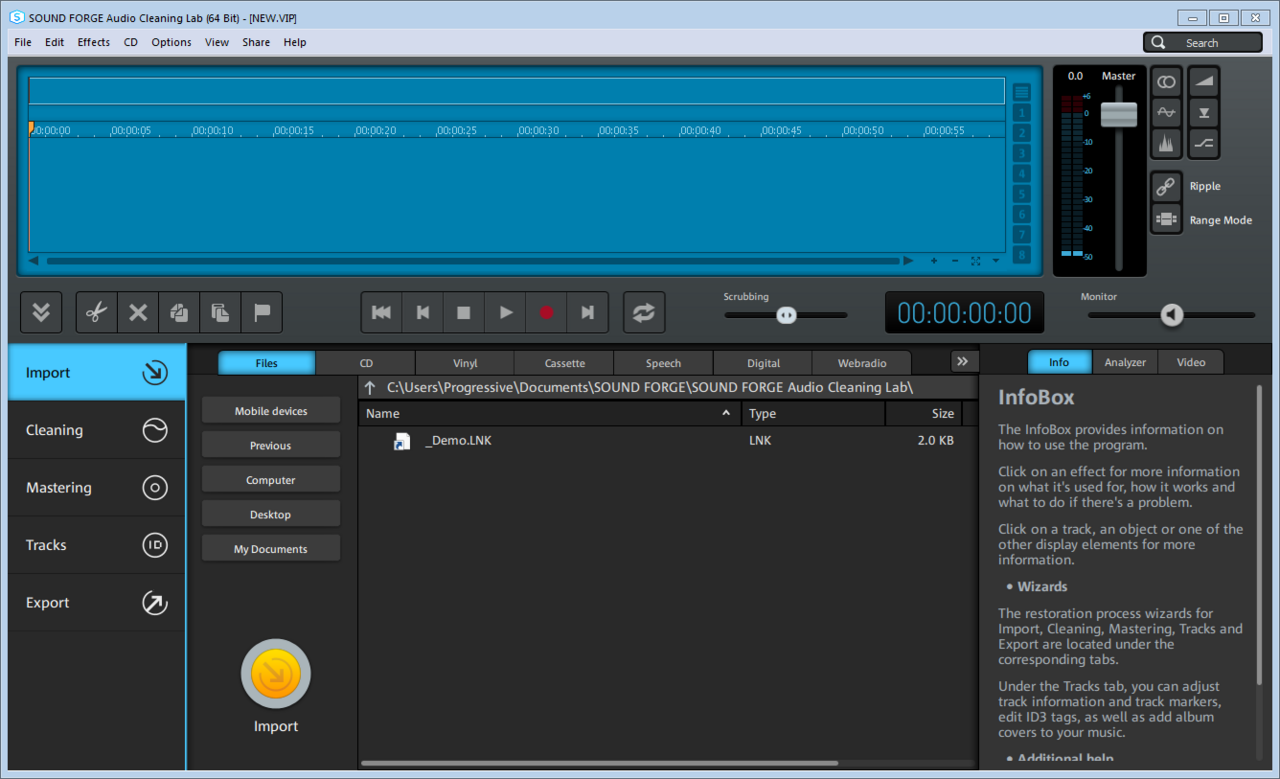Sort files by Name column header
Viewport: 1280px width, 779px height.
pyautogui.click(x=549, y=413)
